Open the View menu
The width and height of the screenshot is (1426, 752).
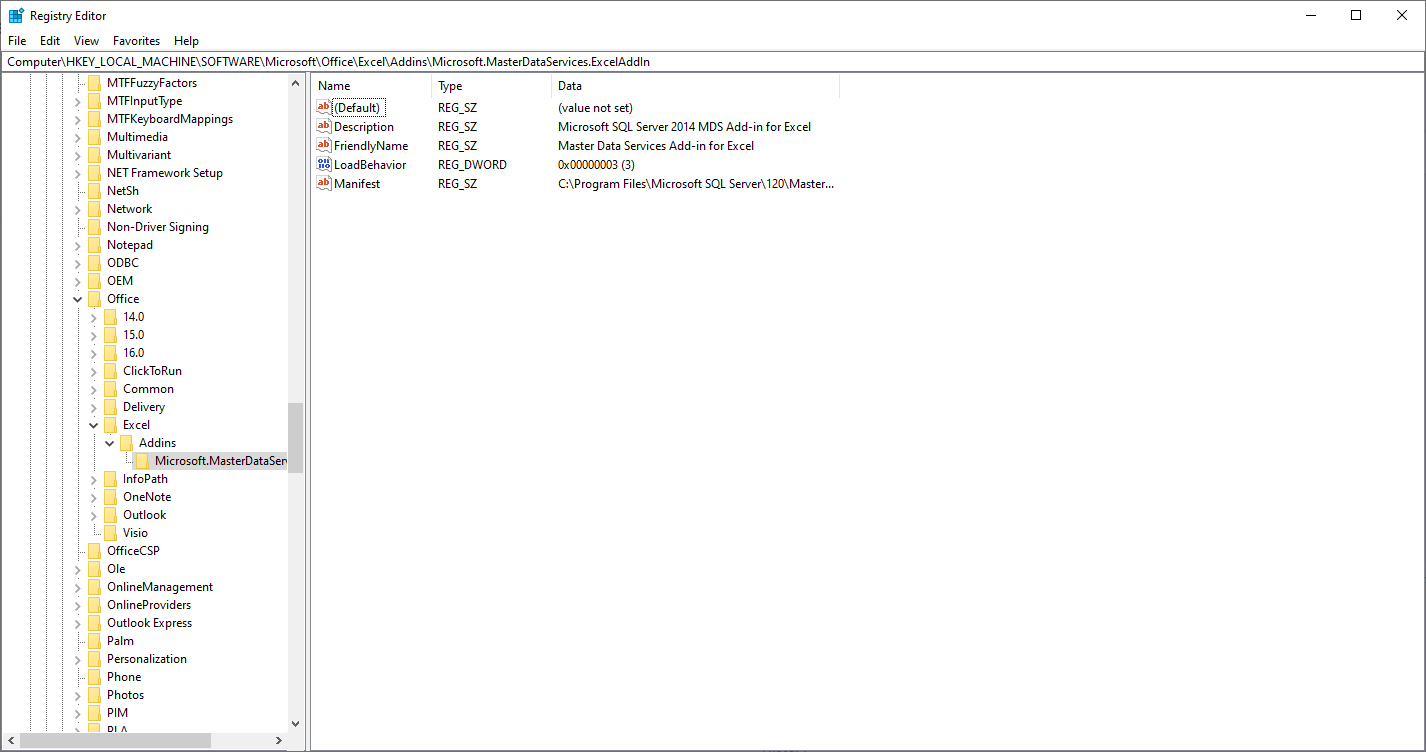coord(87,41)
